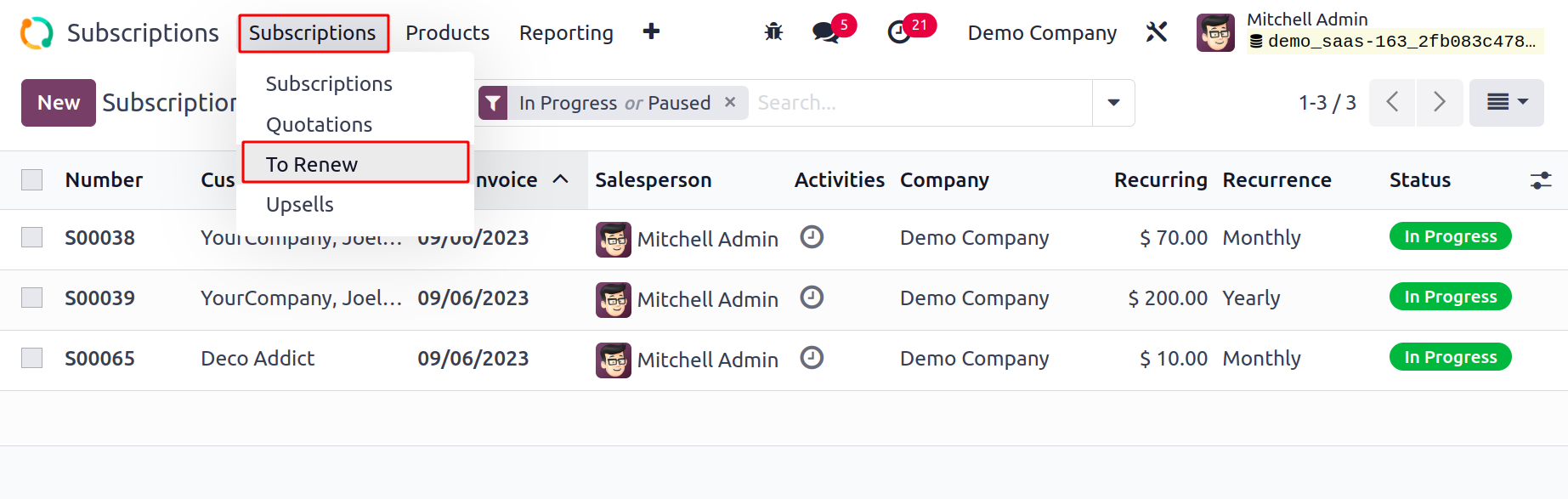Click the $ 200.00 recurring amount
Screen dimensions: 1568x499
1168,298
